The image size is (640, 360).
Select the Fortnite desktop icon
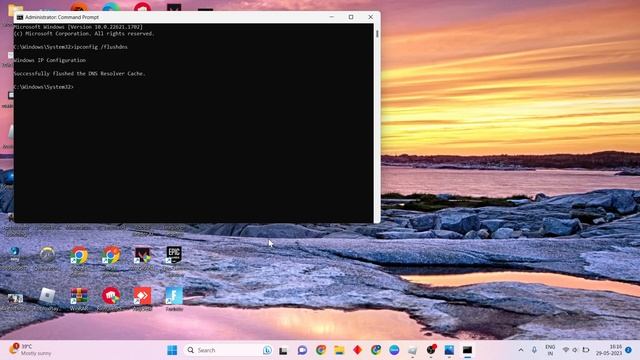point(174,297)
